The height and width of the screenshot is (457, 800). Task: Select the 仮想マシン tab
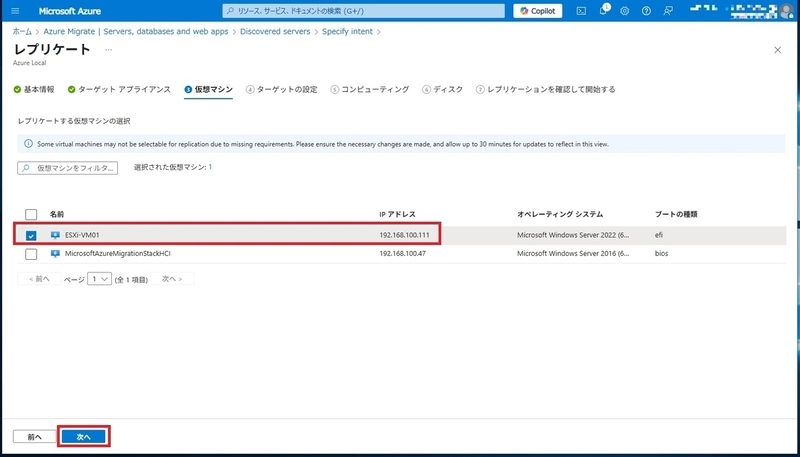click(209, 89)
